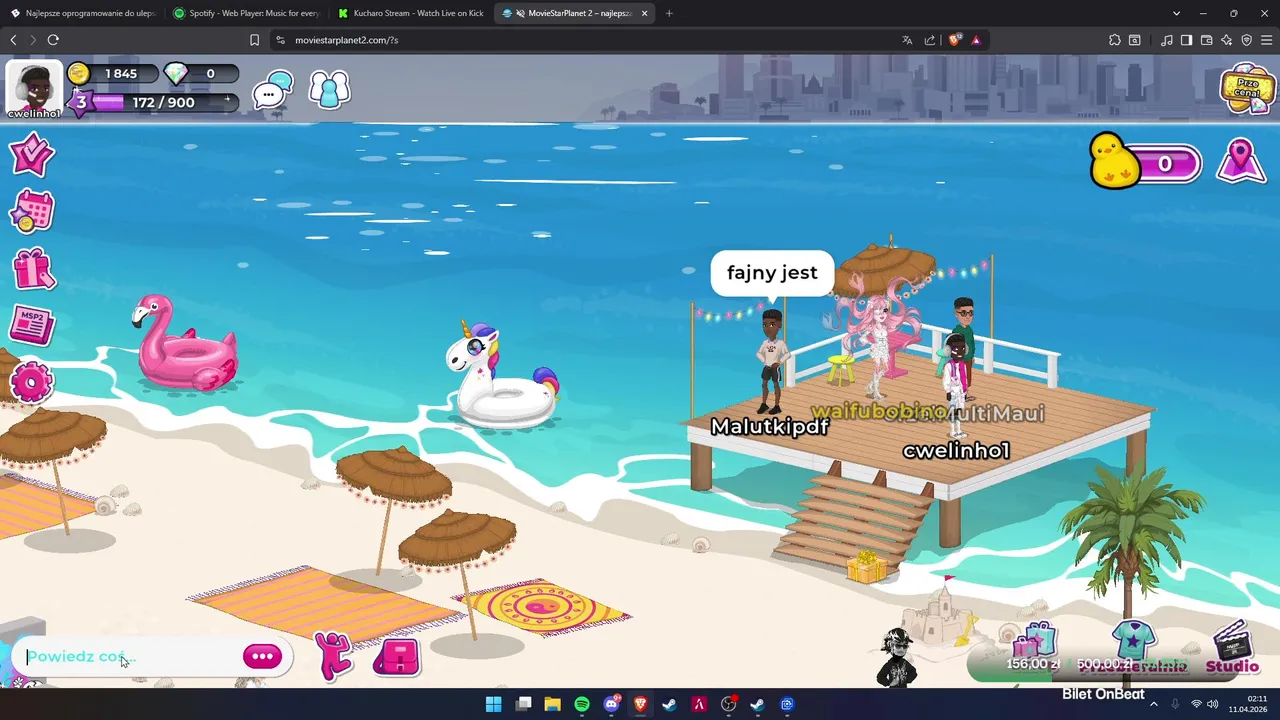Click the diamond counter showing 0
1280x720 pixels.
[x=201, y=74]
